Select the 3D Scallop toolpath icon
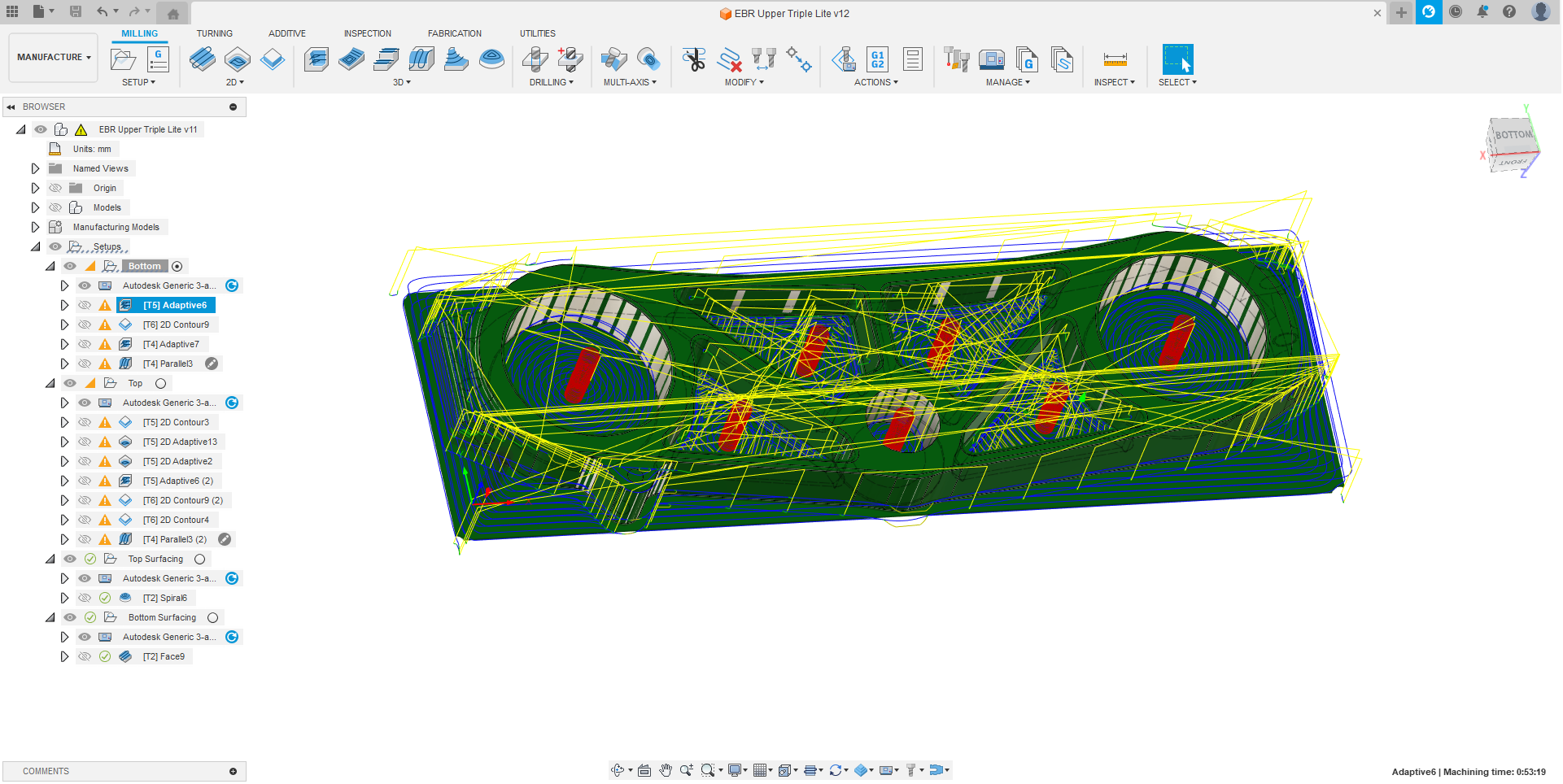This screenshot has width=1563, height=784. [491, 59]
